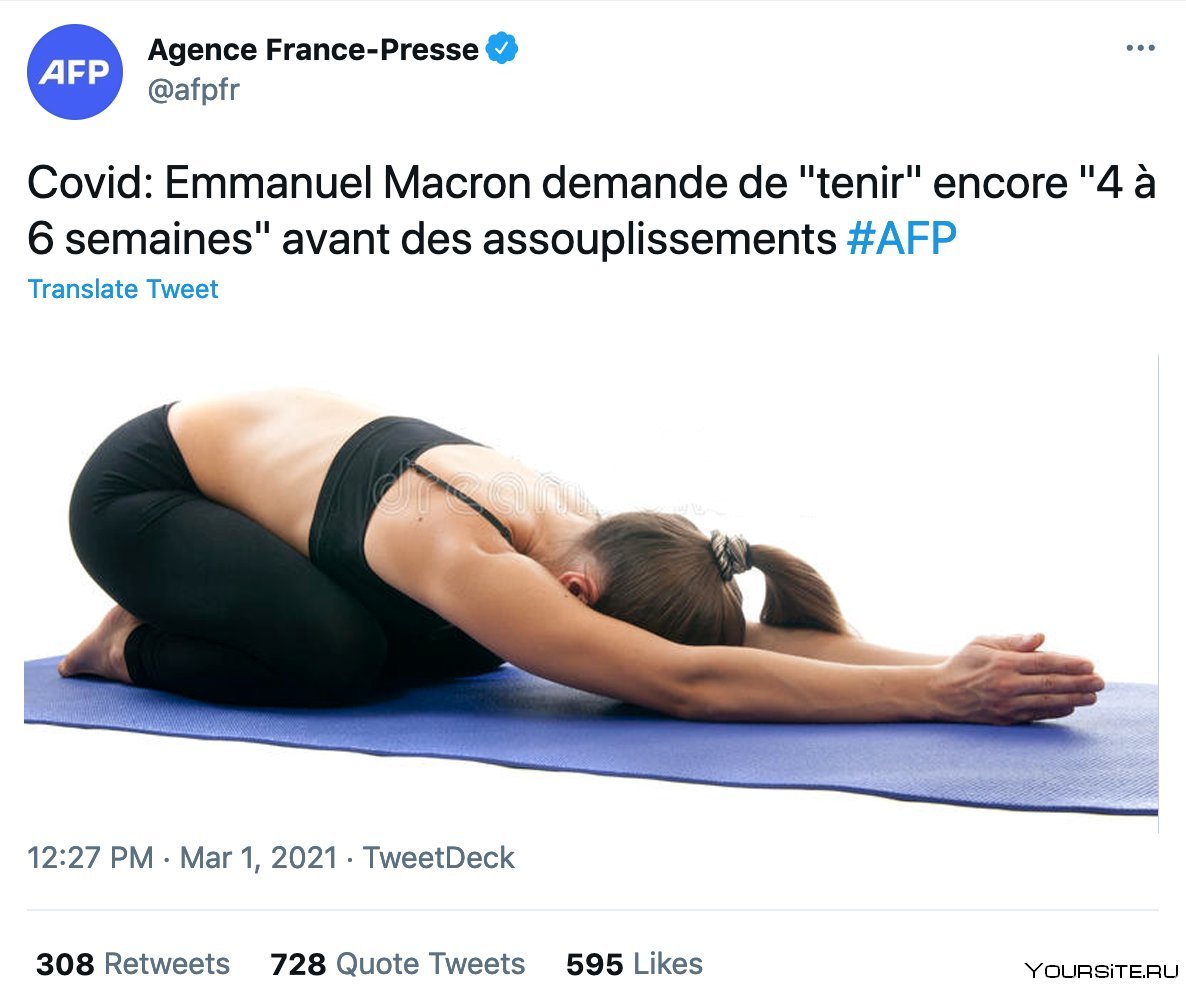Open the yoga pose tweet image
Screen dimensions: 1186x999
point(591,592)
